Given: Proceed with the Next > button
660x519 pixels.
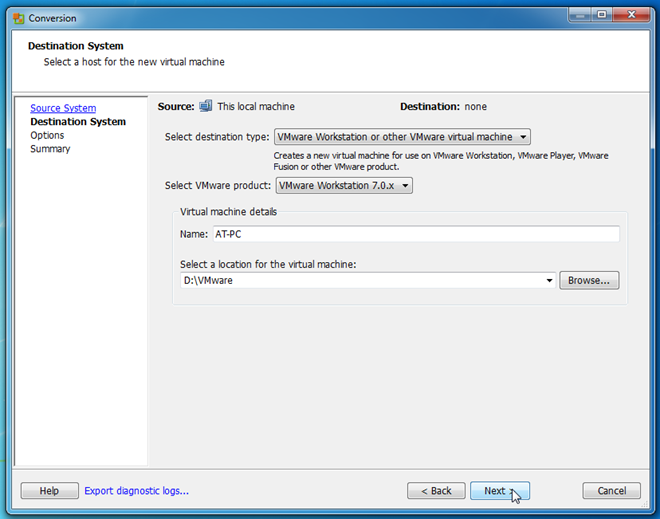Looking at the screenshot, I should tap(500, 491).
